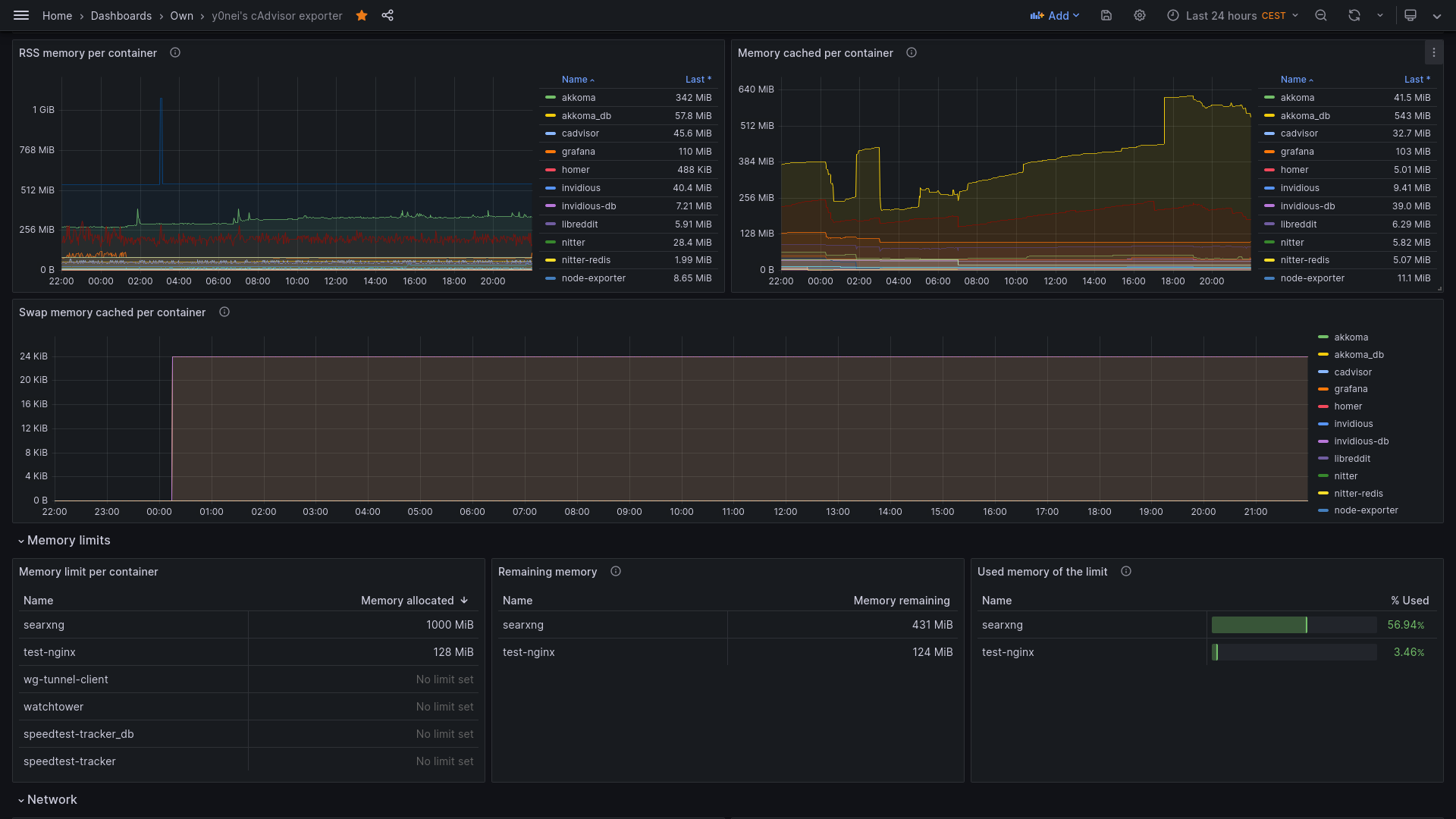Click the zoom out time range icon
Image resolution: width=1456 pixels, height=819 pixels.
[1321, 15]
